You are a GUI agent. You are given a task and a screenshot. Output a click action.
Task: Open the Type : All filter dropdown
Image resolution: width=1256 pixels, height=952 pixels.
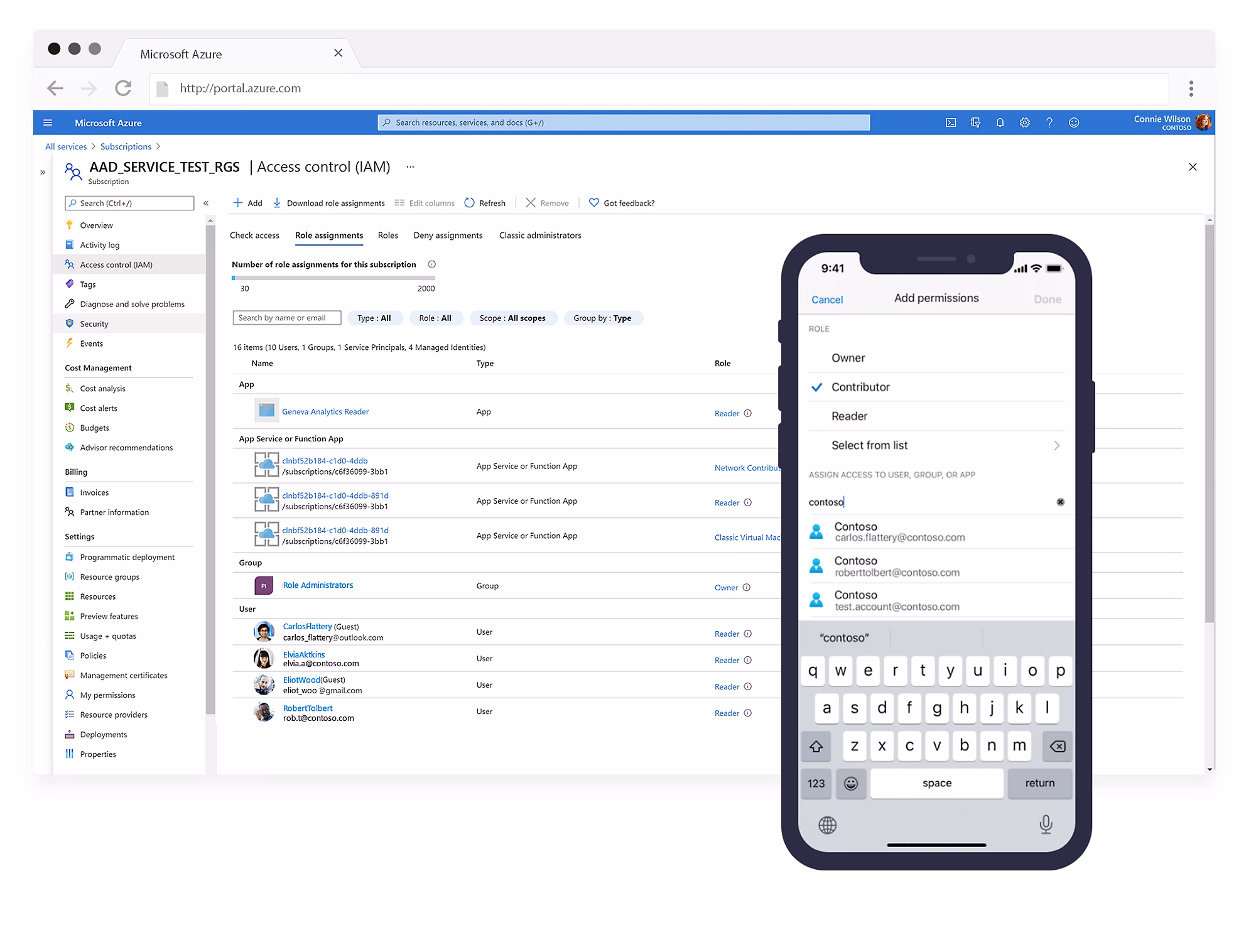[375, 318]
